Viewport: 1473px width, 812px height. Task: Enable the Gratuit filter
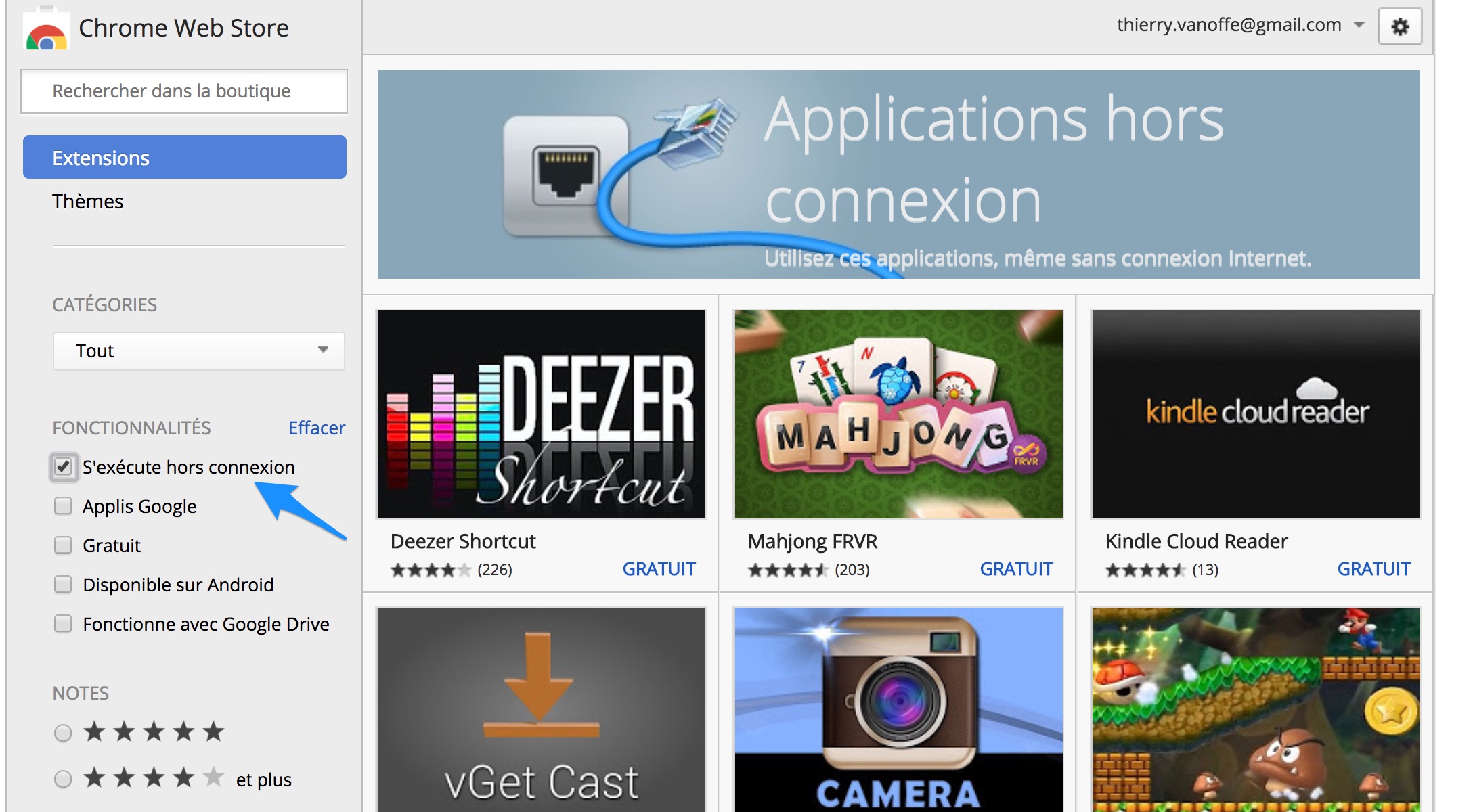[x=64, y=545]
